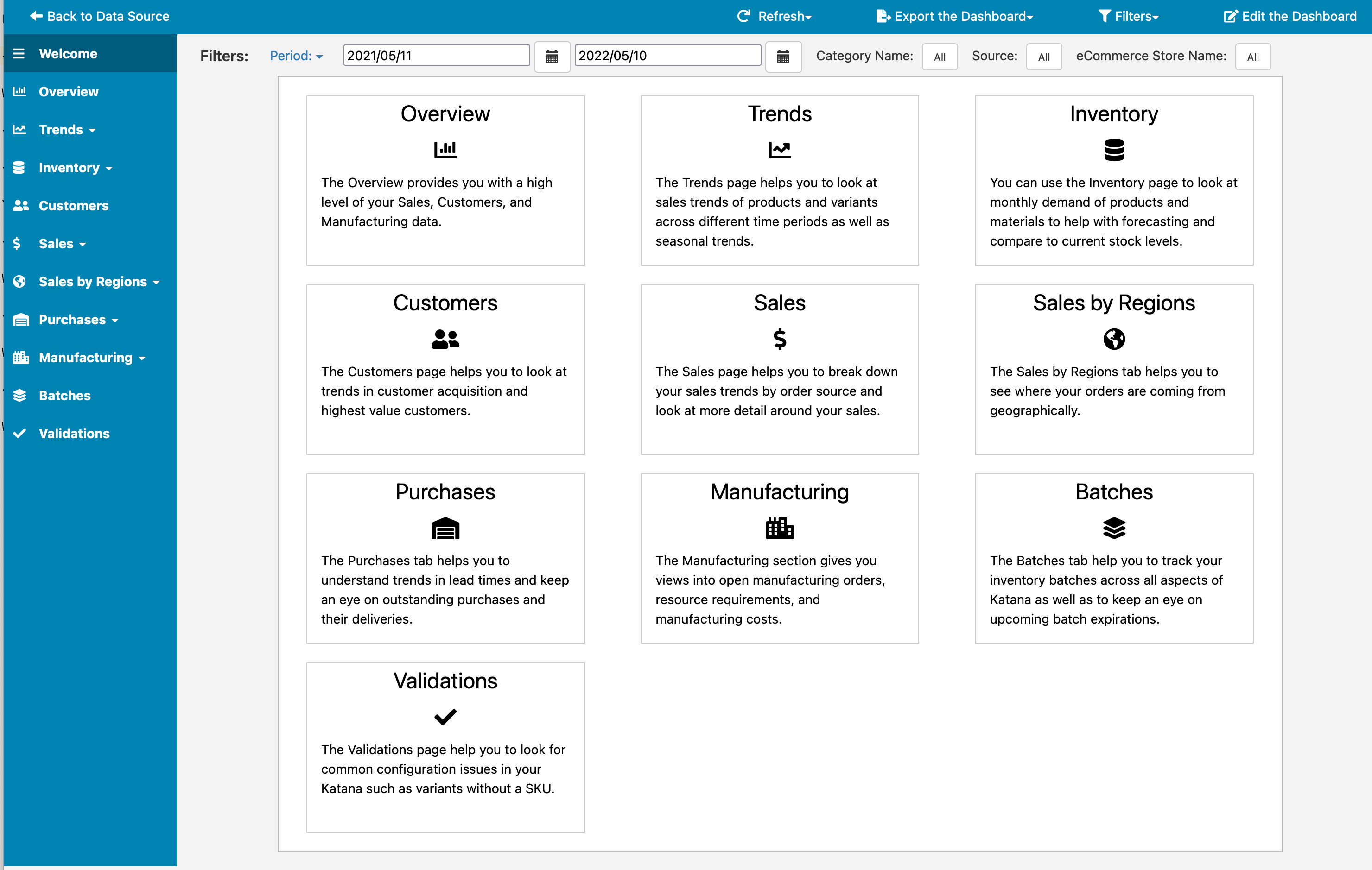Select the Validations checkmark icon
The image size is (1372, 870).
[20, 433]
